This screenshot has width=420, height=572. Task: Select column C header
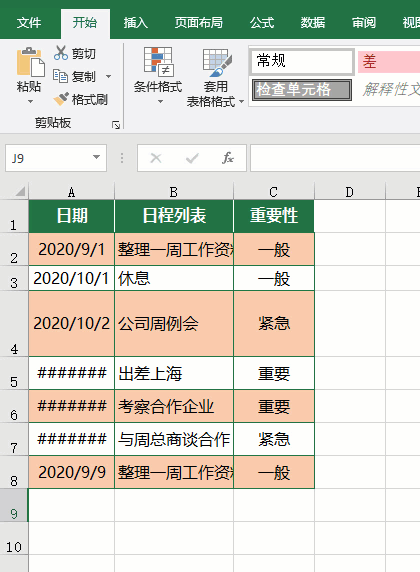point(273,192)
